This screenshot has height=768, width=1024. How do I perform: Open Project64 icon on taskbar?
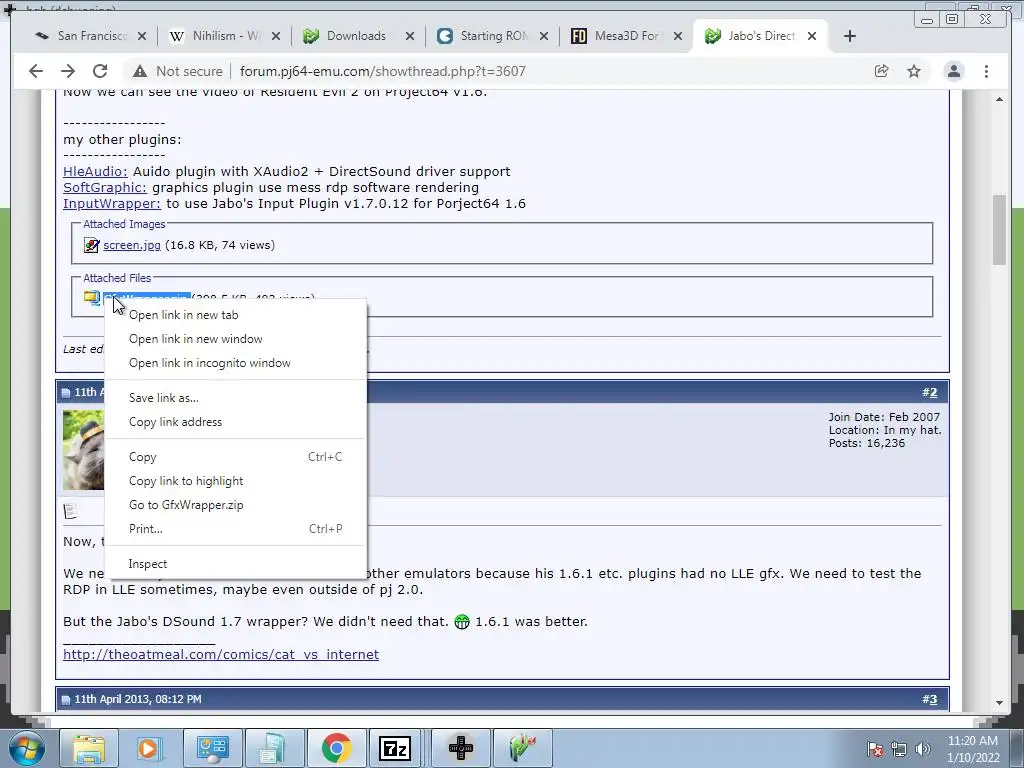coord(522,748)
